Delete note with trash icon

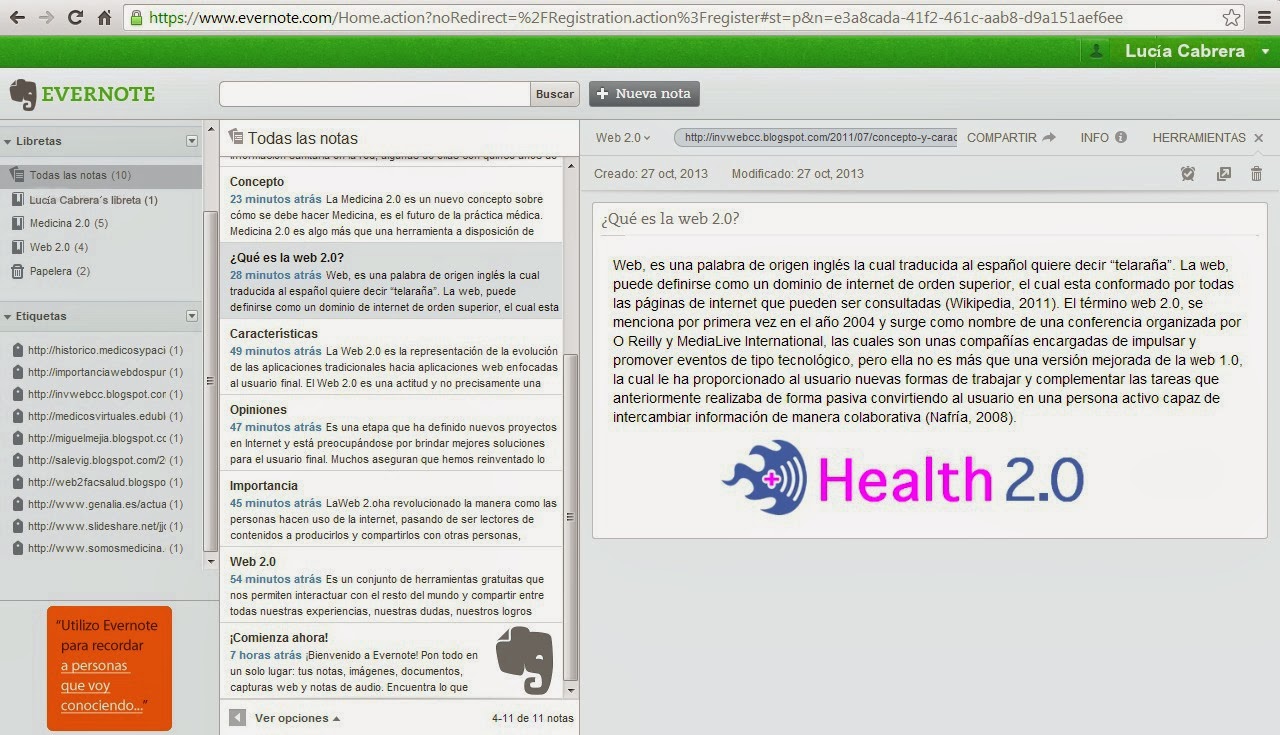[x=1257, y=173]
